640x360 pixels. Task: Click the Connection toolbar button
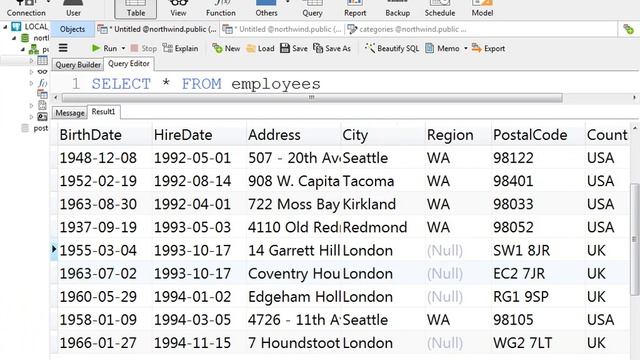tap(26, 9)
